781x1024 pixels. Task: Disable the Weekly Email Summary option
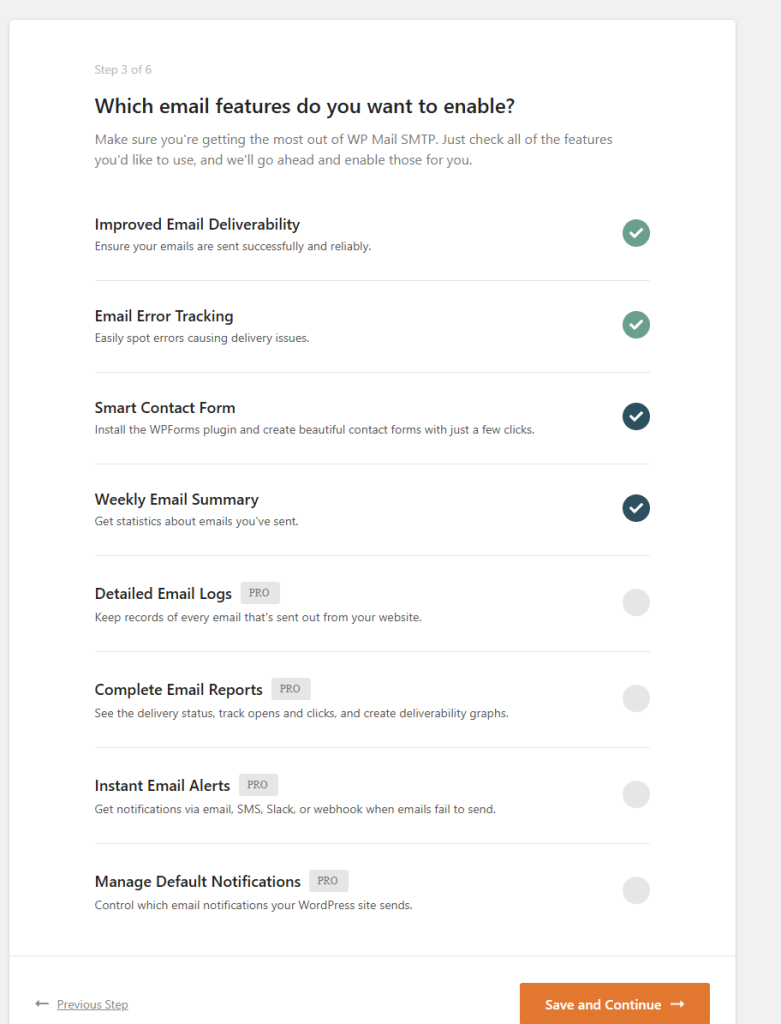click(x=636, y=508)
